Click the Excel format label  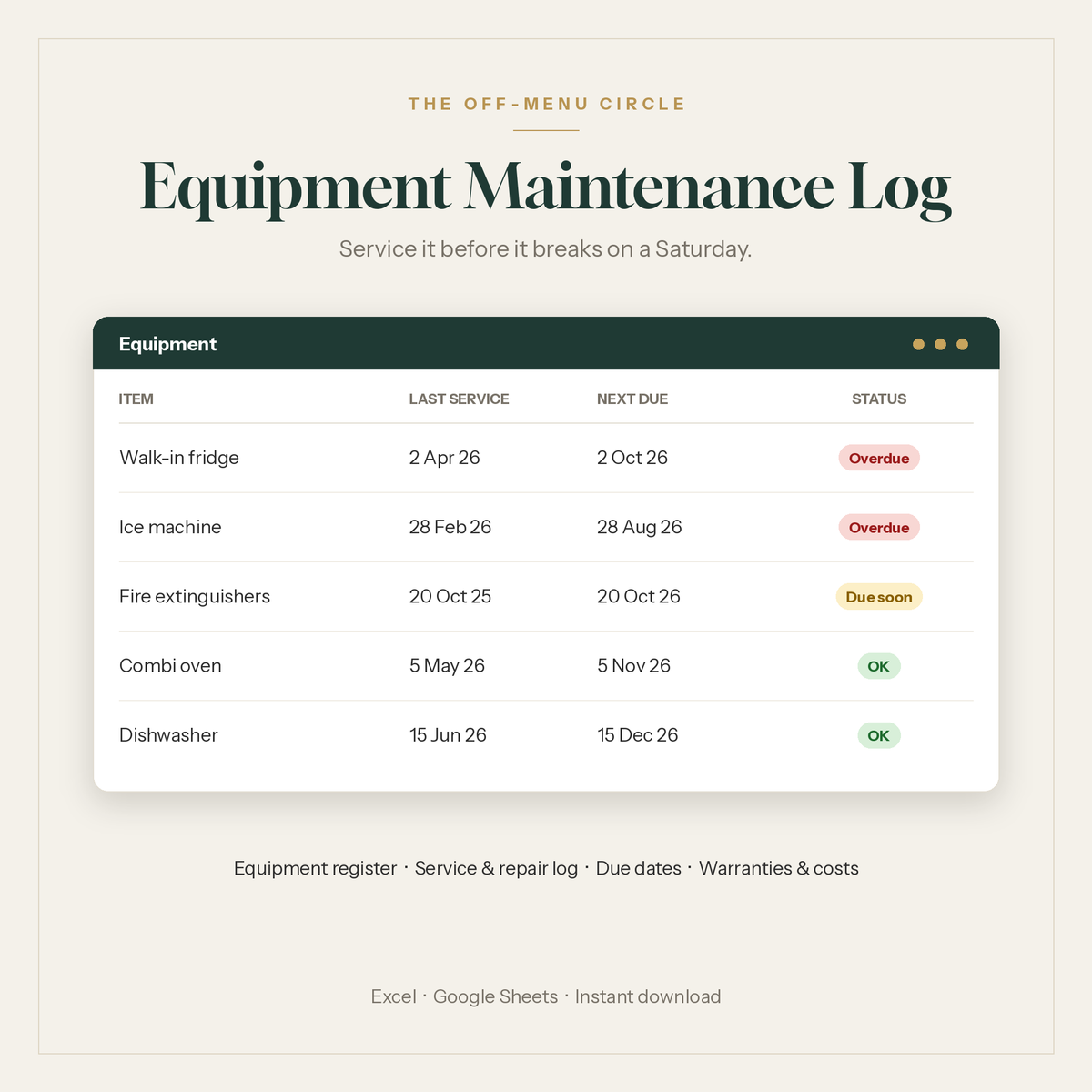coord(393,996)
